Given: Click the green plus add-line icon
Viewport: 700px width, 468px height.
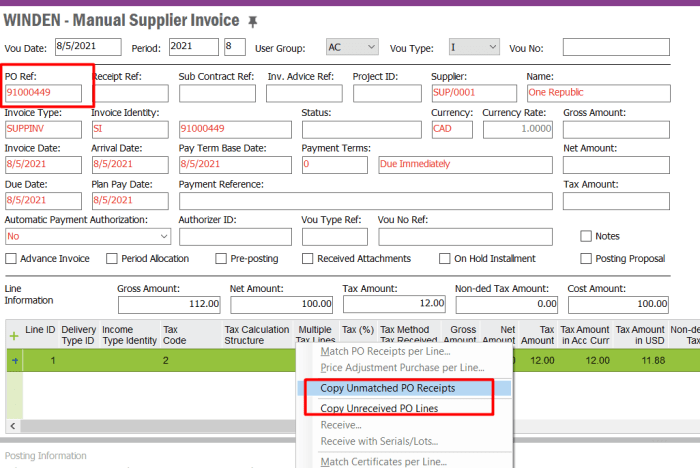Looking at the screenshot, I should [14, 336].
